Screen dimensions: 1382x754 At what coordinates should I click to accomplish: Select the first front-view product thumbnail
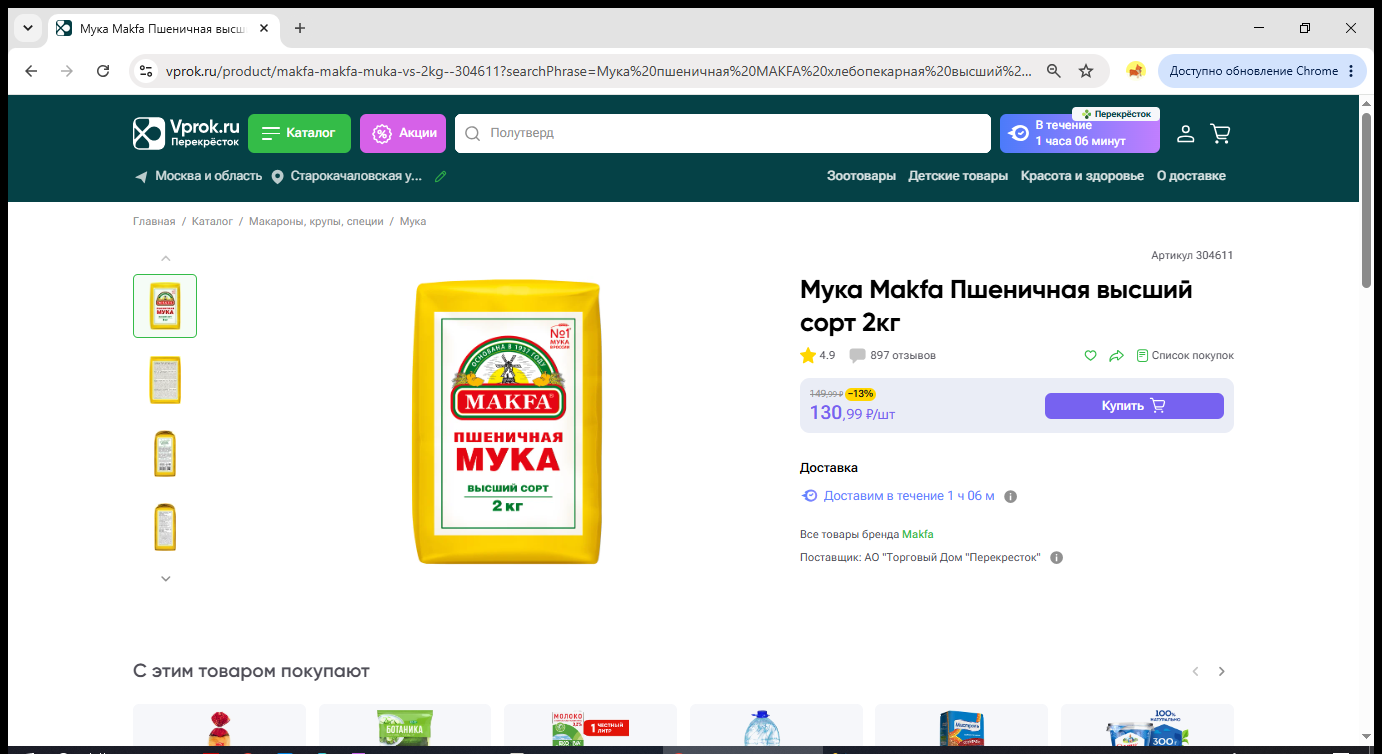pyautogui.click(x=165, y=306)
